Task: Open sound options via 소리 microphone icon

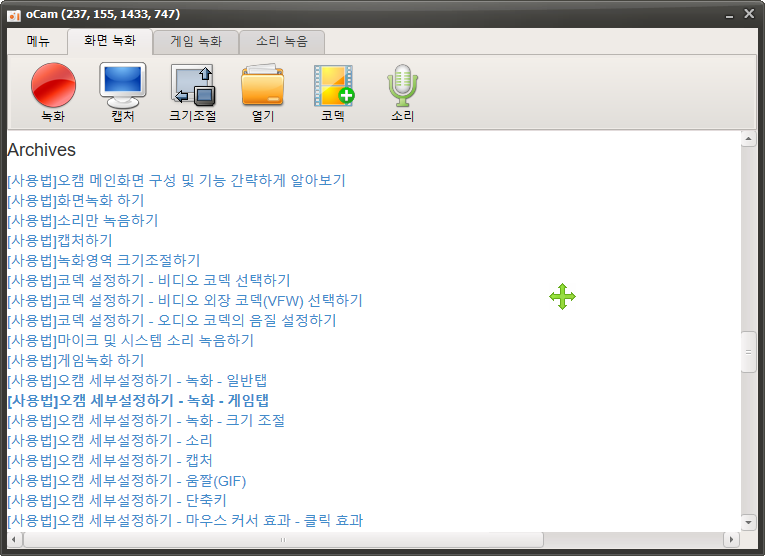Action: [x=403, y=92]
